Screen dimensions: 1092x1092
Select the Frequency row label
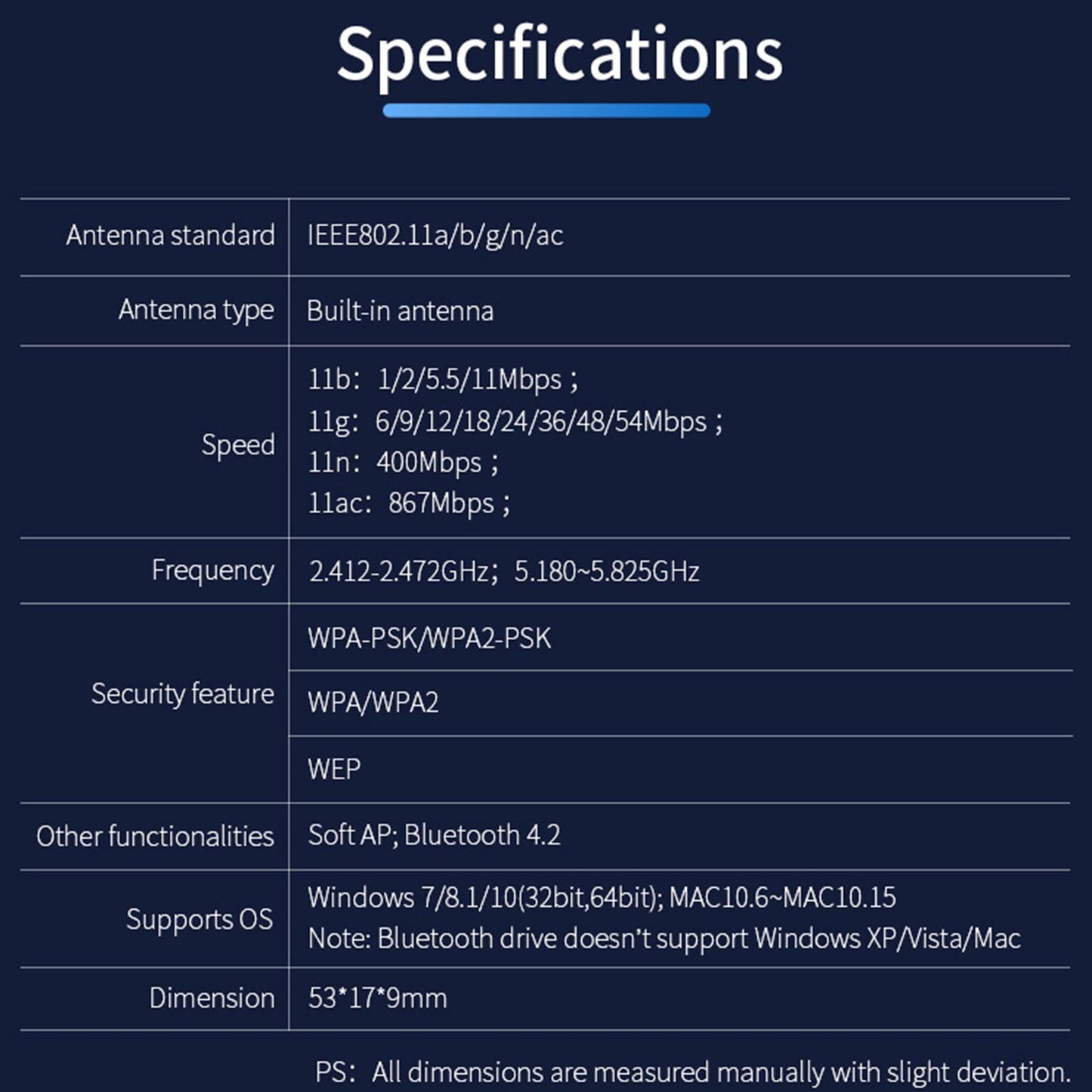(x=212, y=570)
